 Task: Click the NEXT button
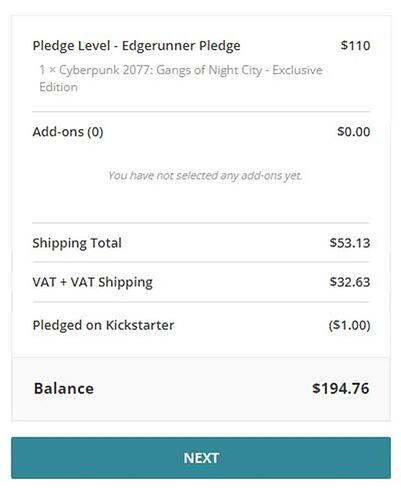pyautogui.click(x=201, y=458)
